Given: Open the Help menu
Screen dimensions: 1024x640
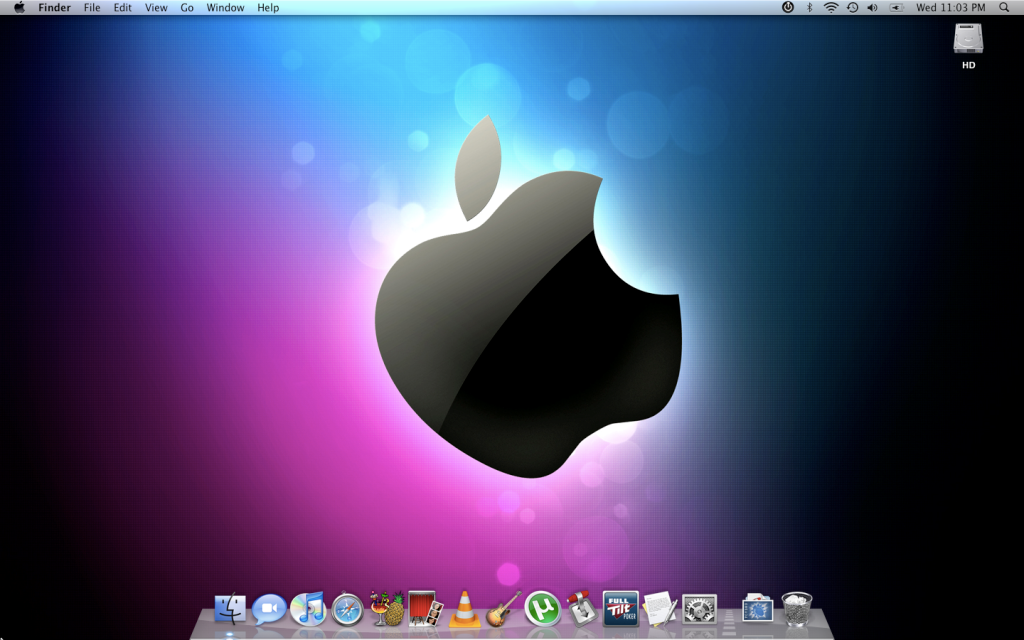Looking at the screenshot, I should point(268,8).
